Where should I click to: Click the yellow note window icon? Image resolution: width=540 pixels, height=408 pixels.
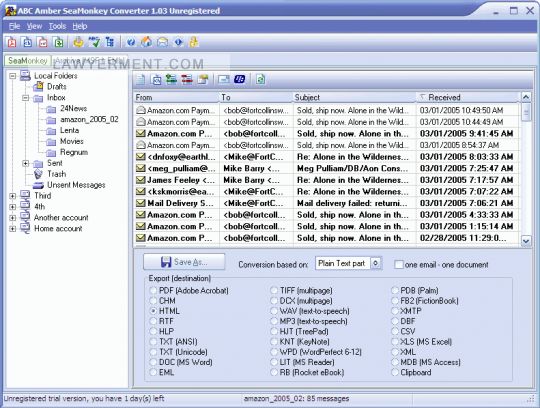(203, 80)
